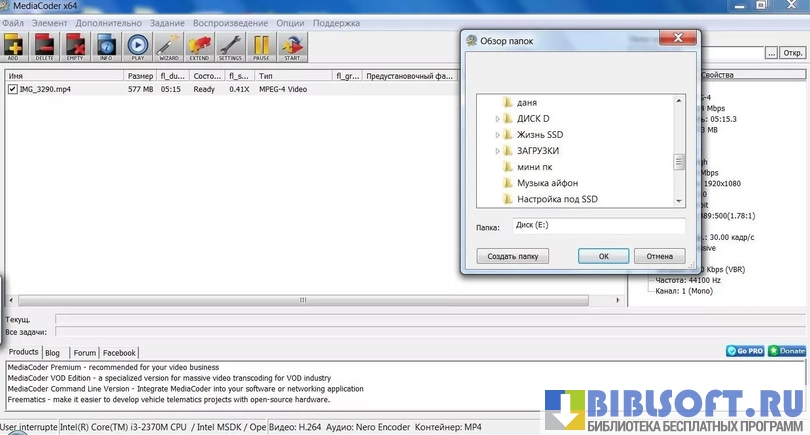Image resolution: width=810 pixels, height=435 pixels.
Task: Select the Музыка айфон folder
Action: tap(547, 183)
